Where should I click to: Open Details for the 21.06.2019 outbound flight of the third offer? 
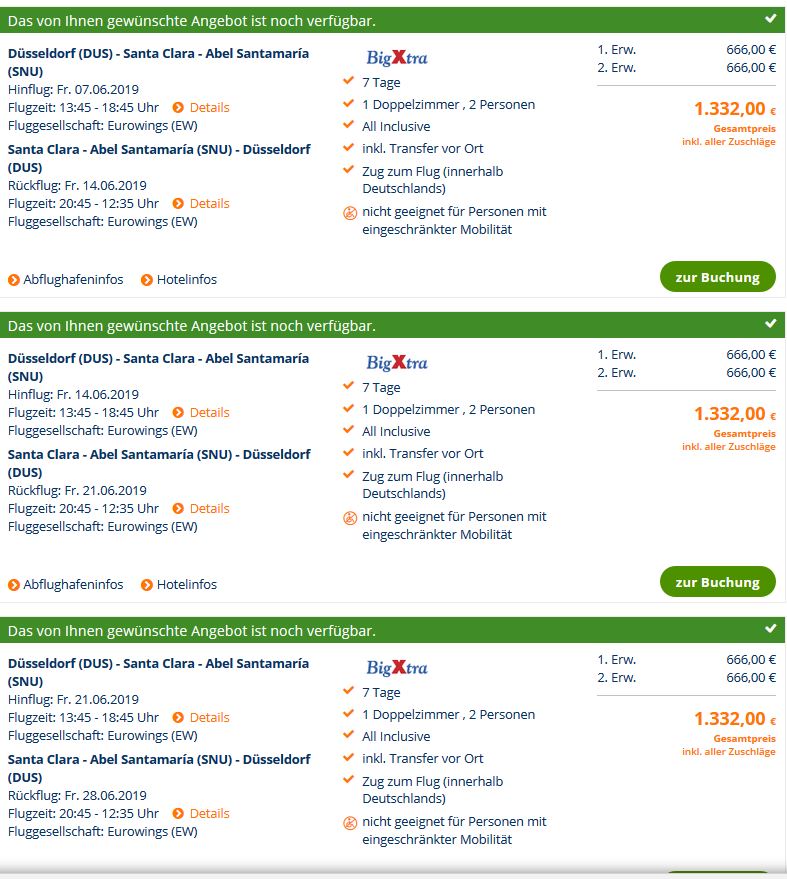201,718
